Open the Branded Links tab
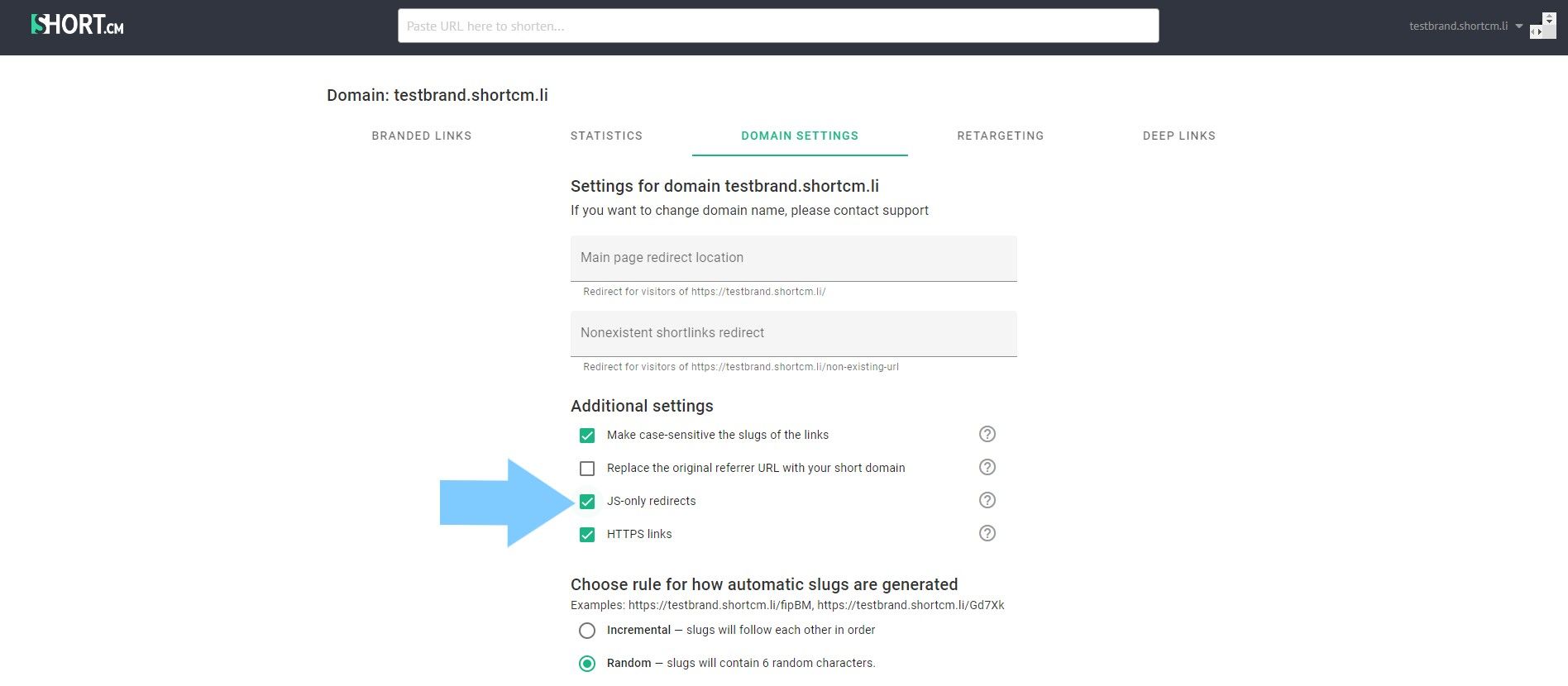 tap(422, 136)
